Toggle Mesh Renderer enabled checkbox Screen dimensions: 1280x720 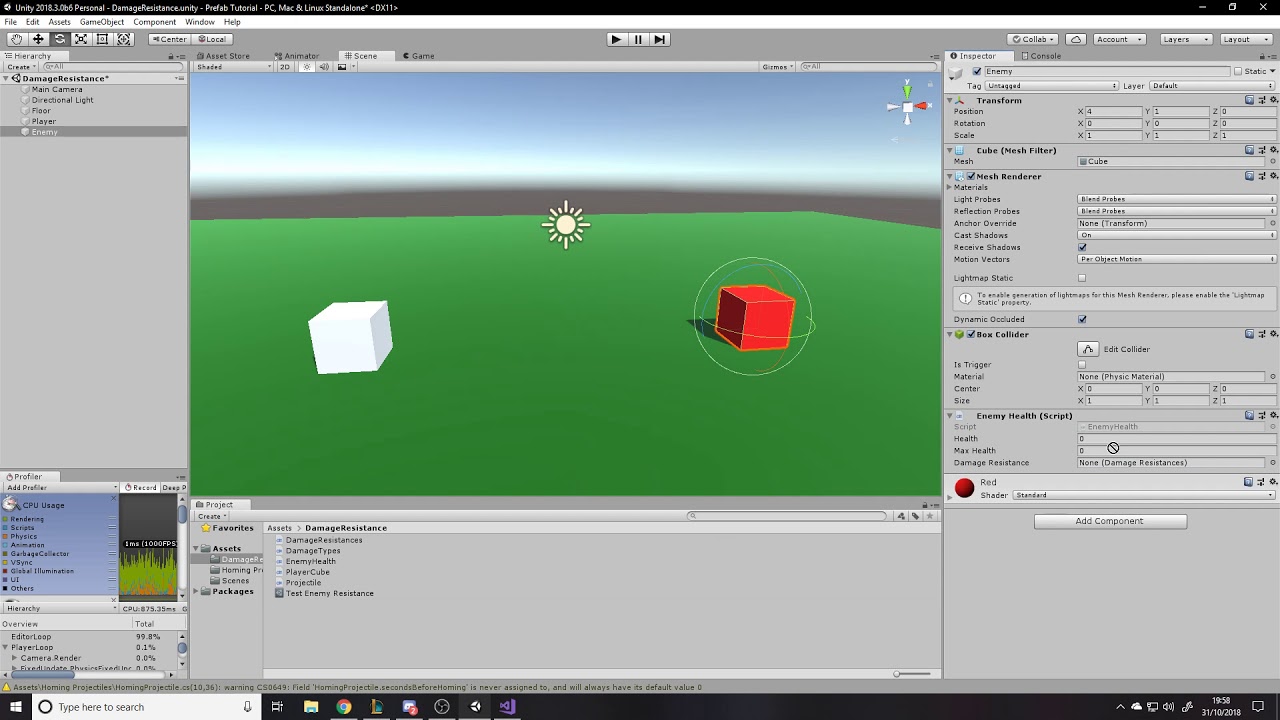click(x=971, y=176)
